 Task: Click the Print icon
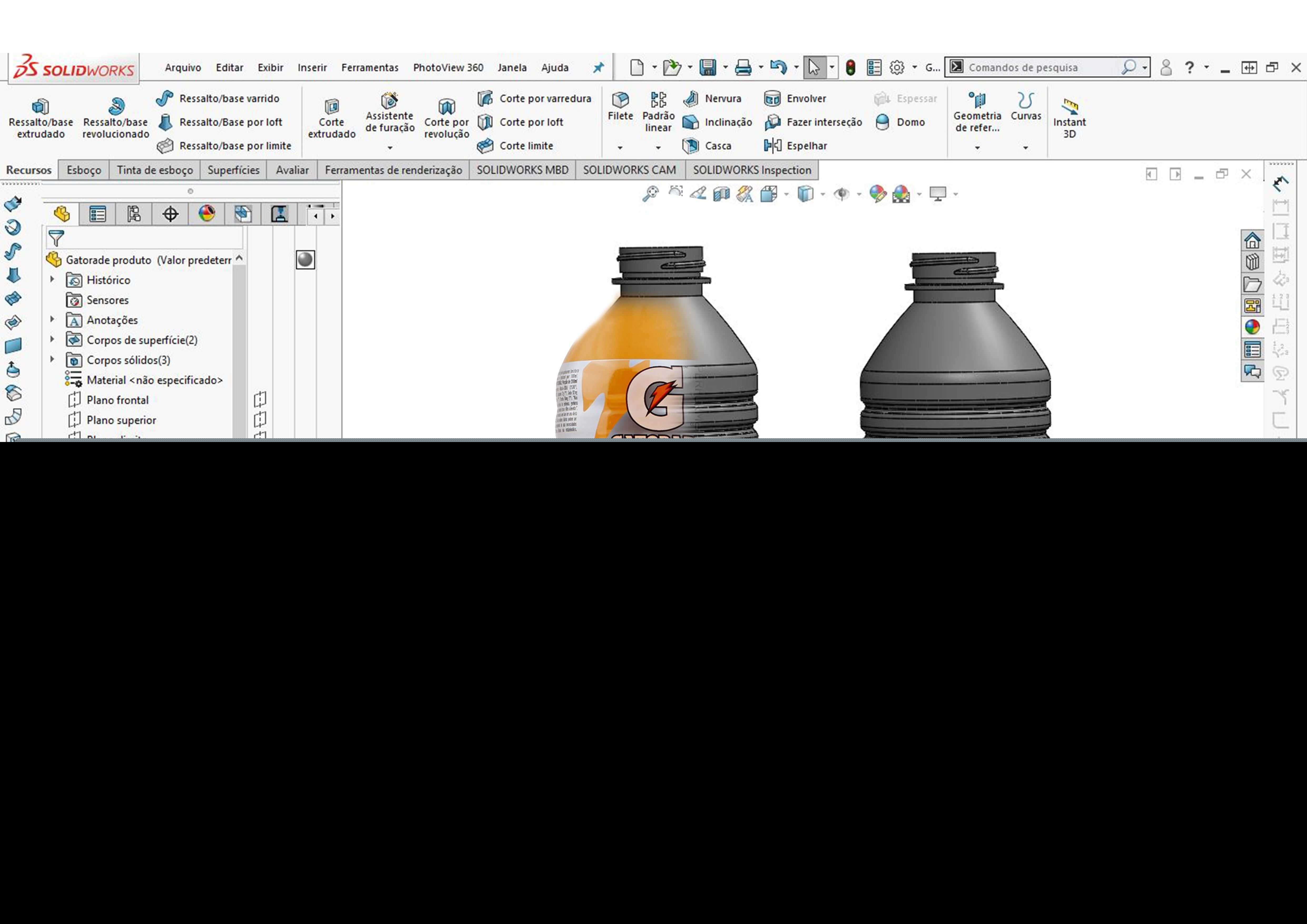[743, 68]
